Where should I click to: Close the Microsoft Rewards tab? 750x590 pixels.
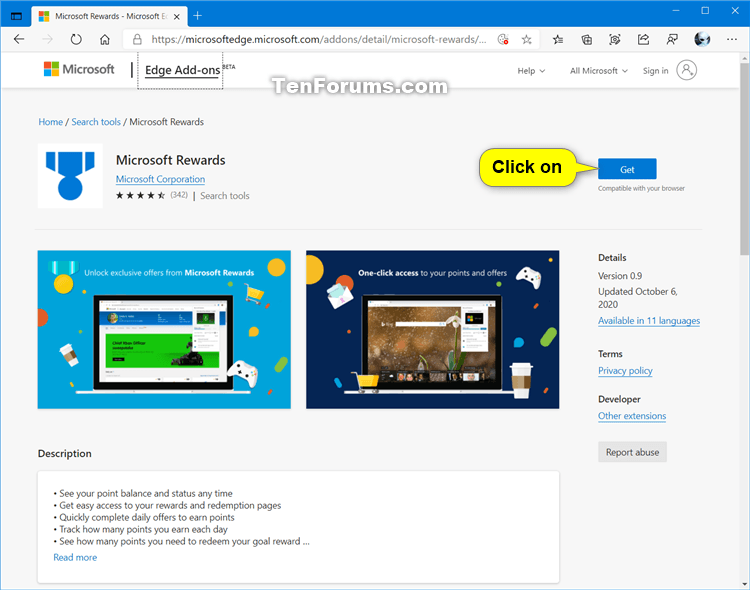176,17
